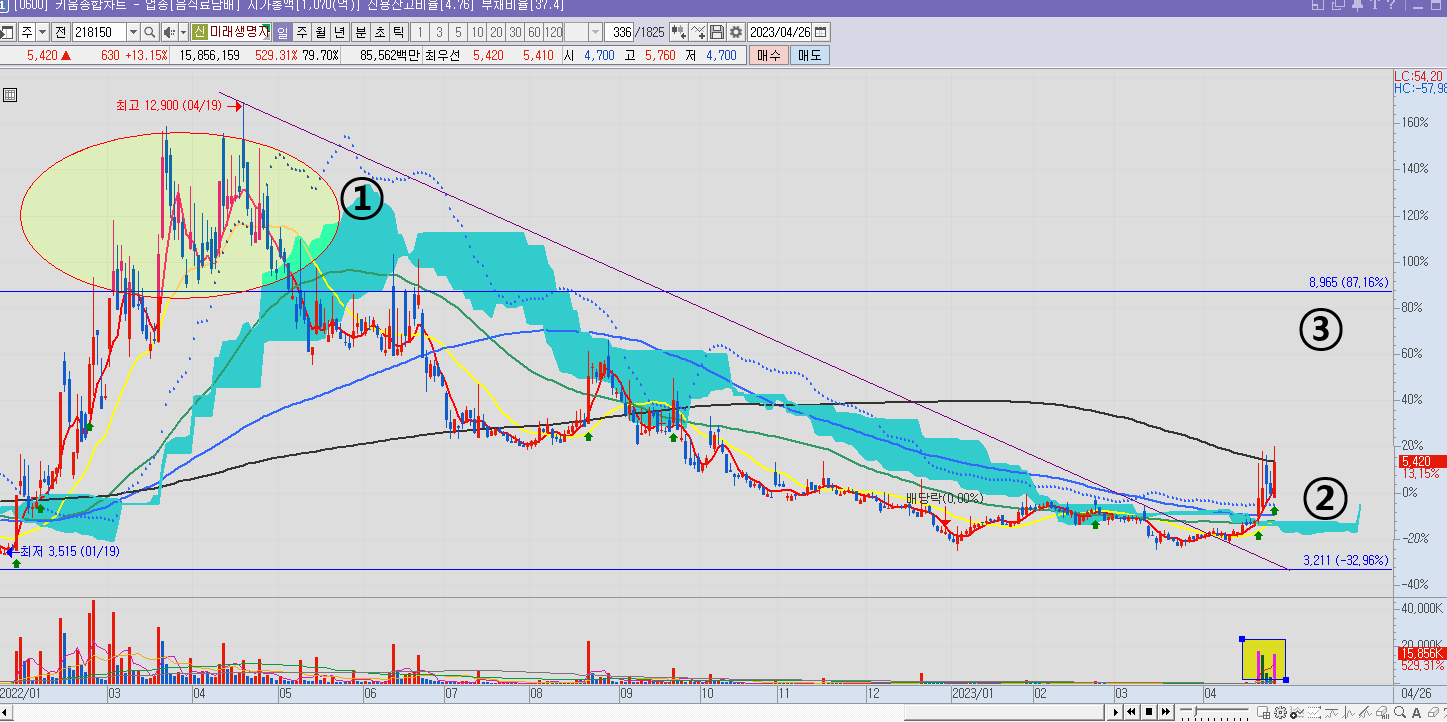Screen dimensions: 1447x722
Task: Choose the 120 interval button
Action: click(553, 32)
